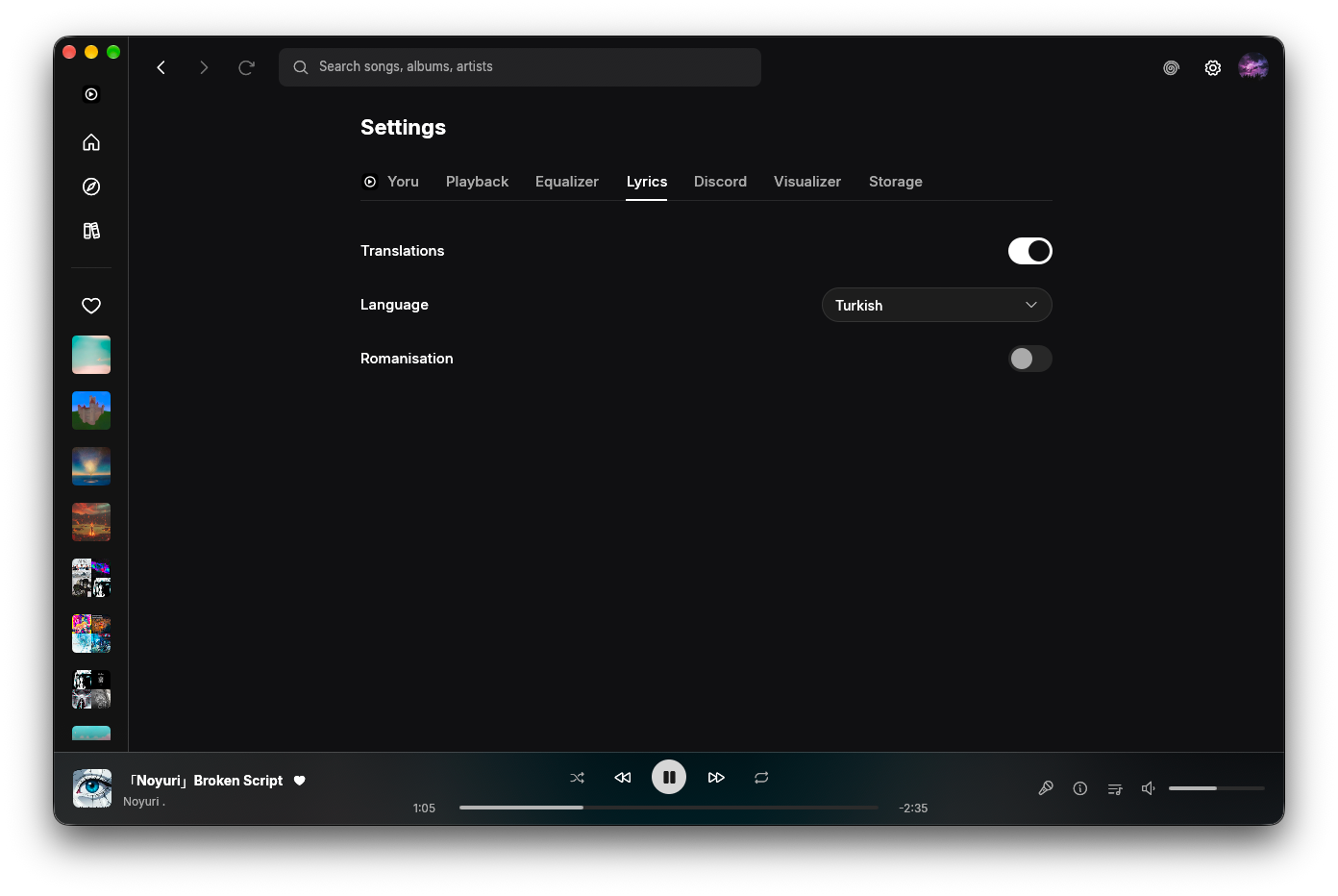Select the Lyrics tab

[x=647, y=182]
